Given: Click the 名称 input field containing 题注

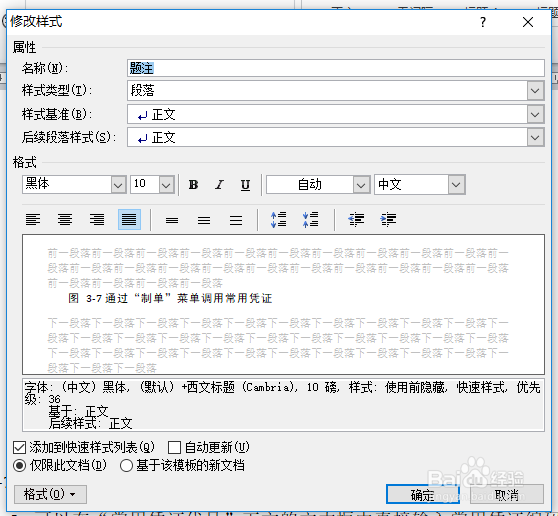Looking at the screenshot, I should click(336, 68).
